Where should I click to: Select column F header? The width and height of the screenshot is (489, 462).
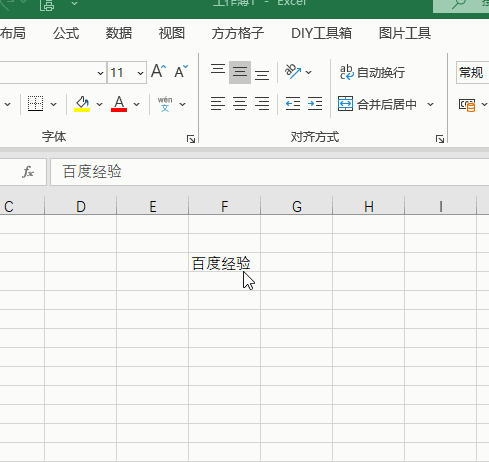(x=225, y=206)
